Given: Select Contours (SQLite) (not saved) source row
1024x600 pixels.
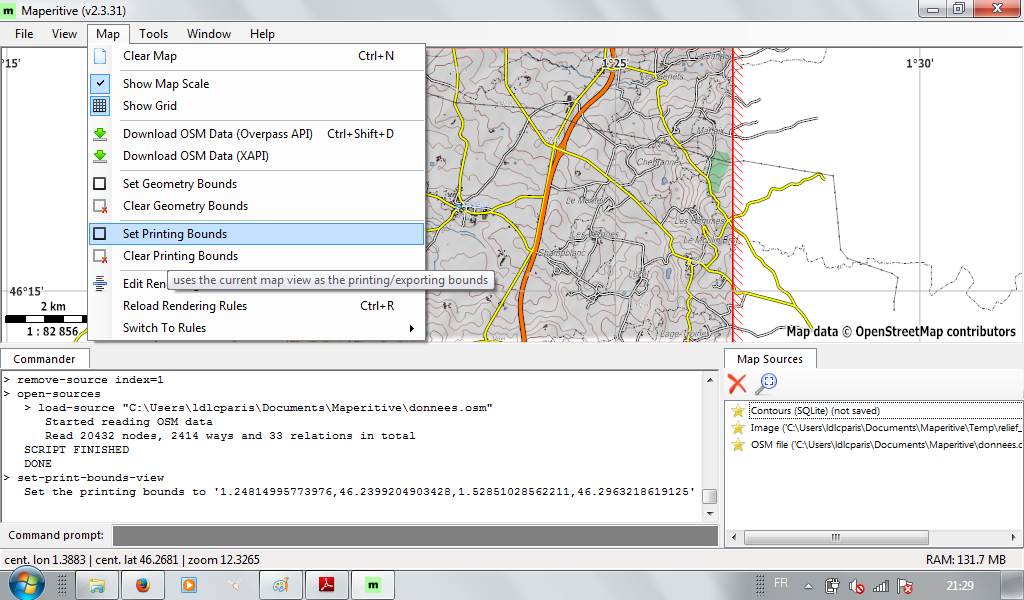Looking at the screenshot, I should coord(874,411).
